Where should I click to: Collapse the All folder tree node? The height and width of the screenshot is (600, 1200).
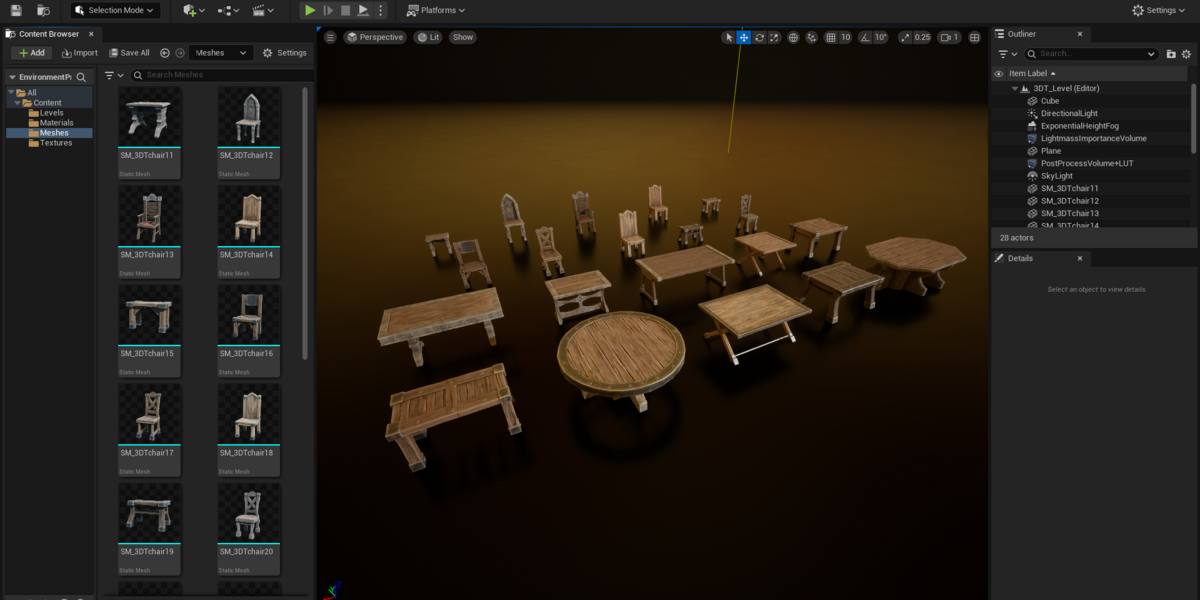10,93
